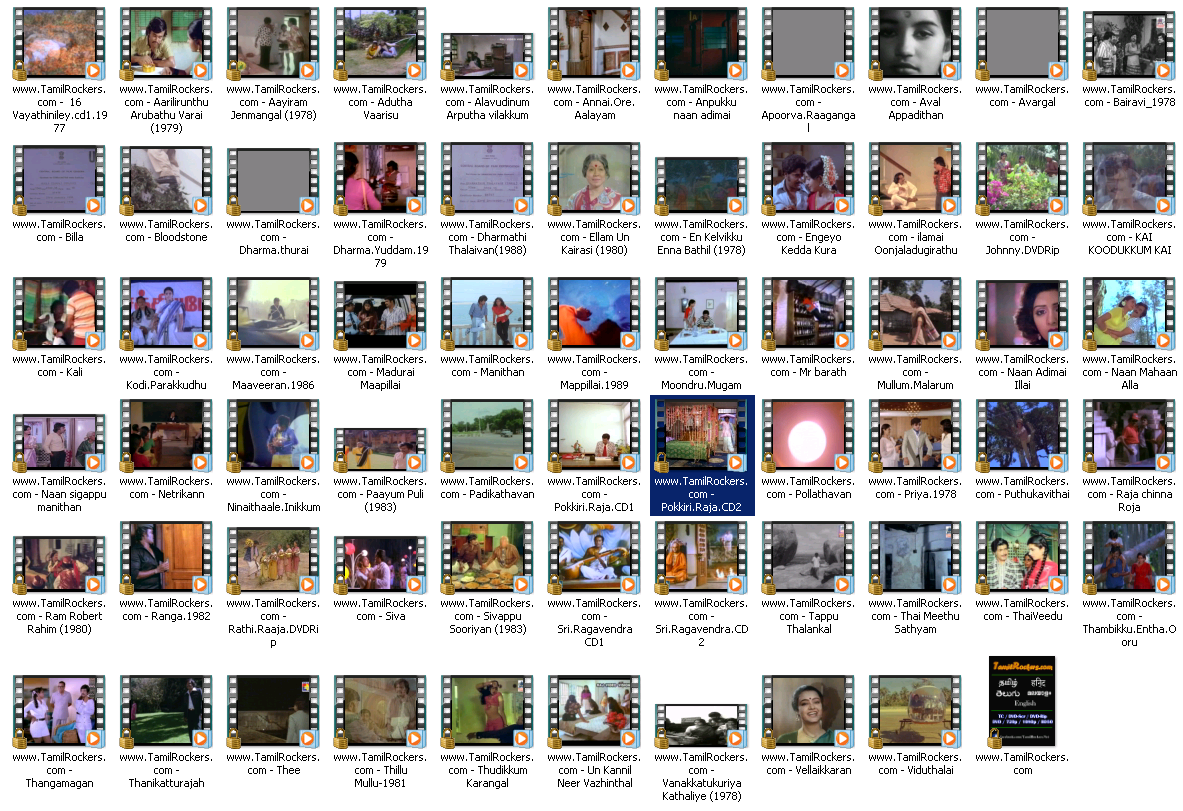Select the Engeyo Kedda Kura video icon
The width and height of the screenshot is (1183, 811).
[x=809, y=180]
